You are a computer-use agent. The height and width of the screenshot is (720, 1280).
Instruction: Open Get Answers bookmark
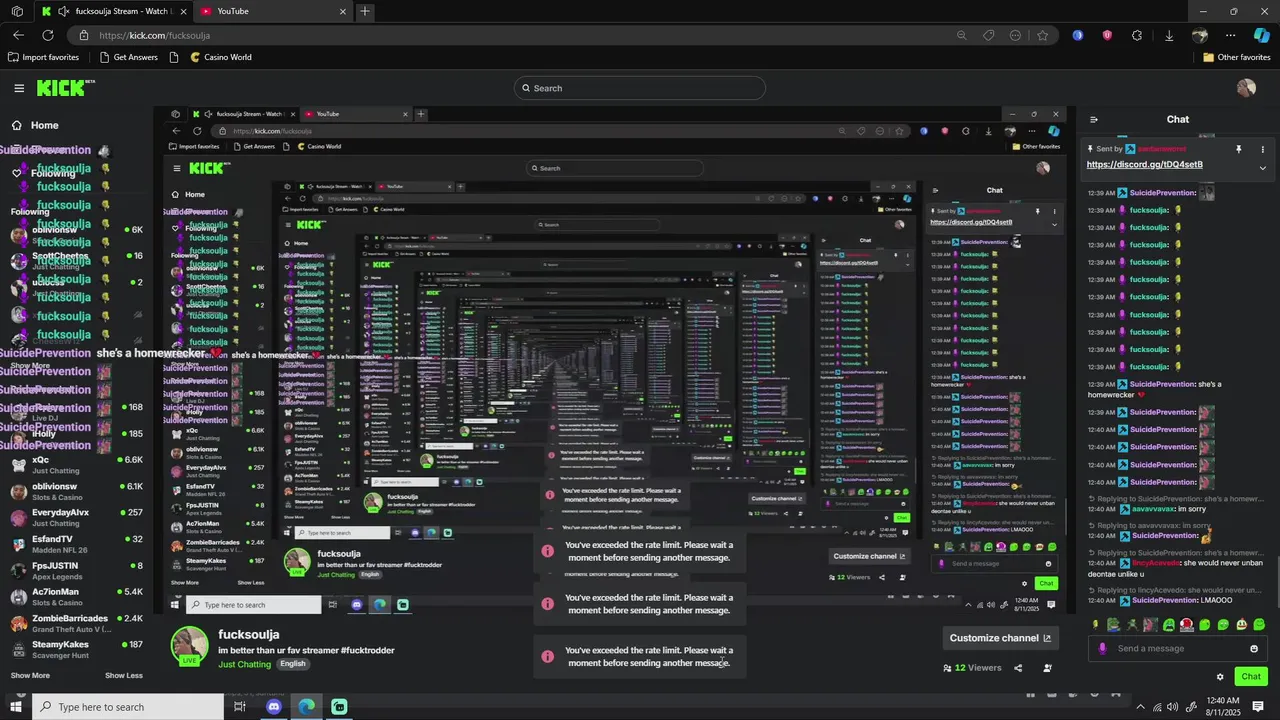(x=128, y=57)
